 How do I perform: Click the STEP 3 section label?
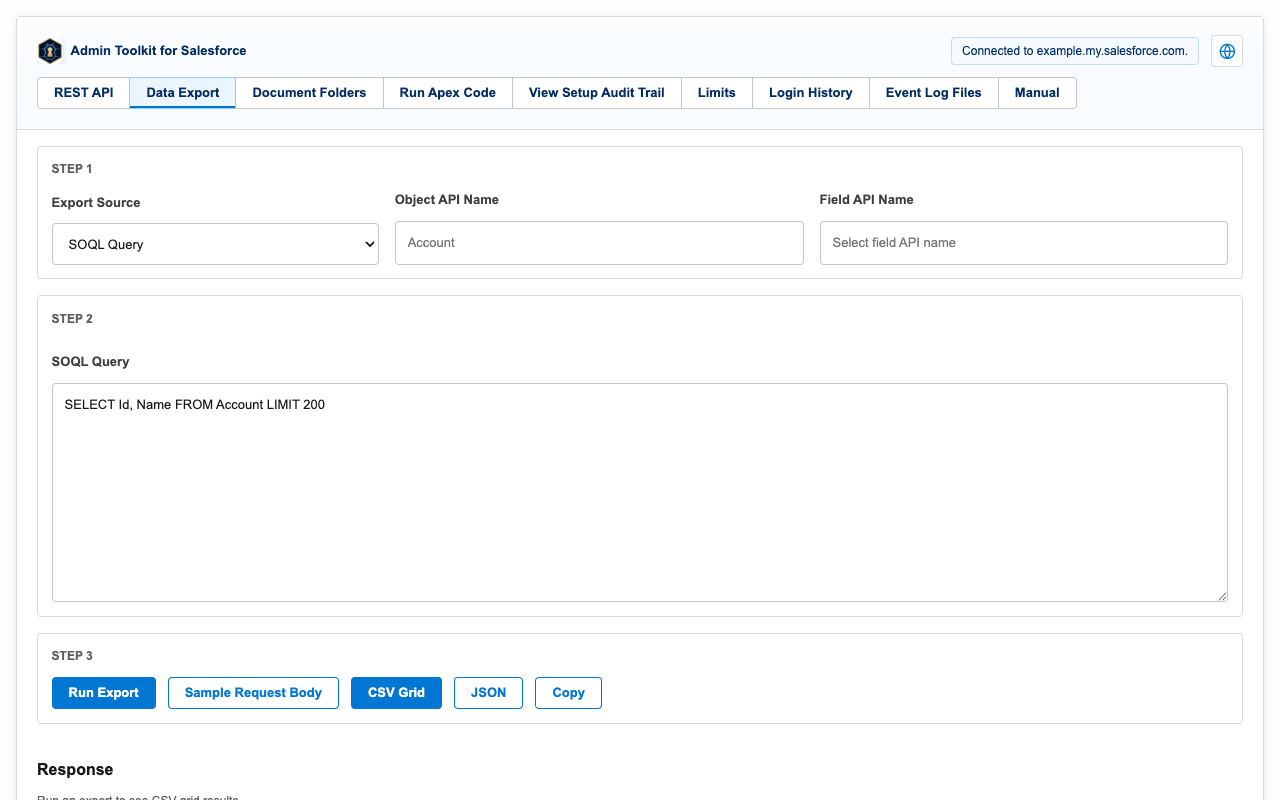(x=72, y=656)
